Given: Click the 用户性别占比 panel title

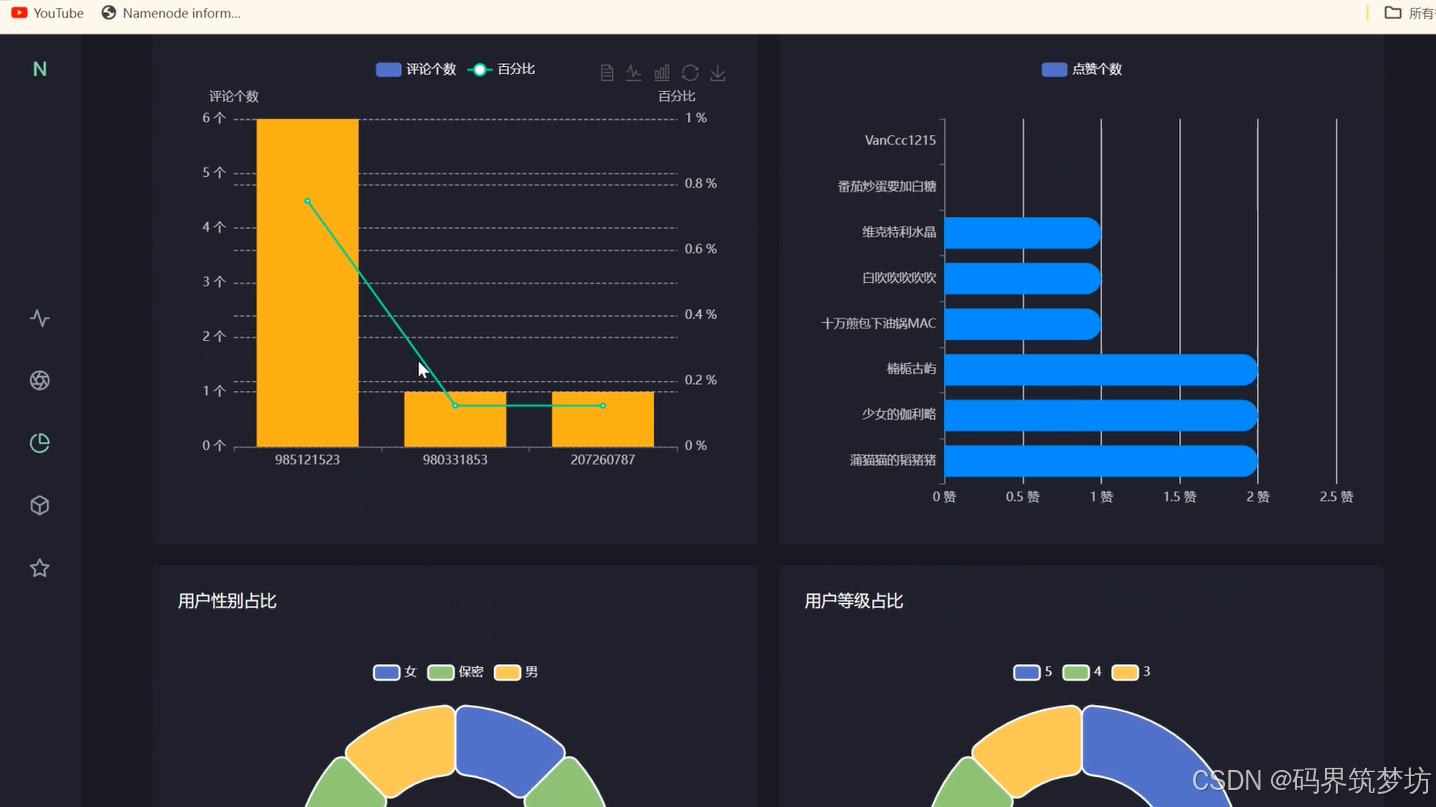Looking at the screenshot, I should tap(227, 601).
